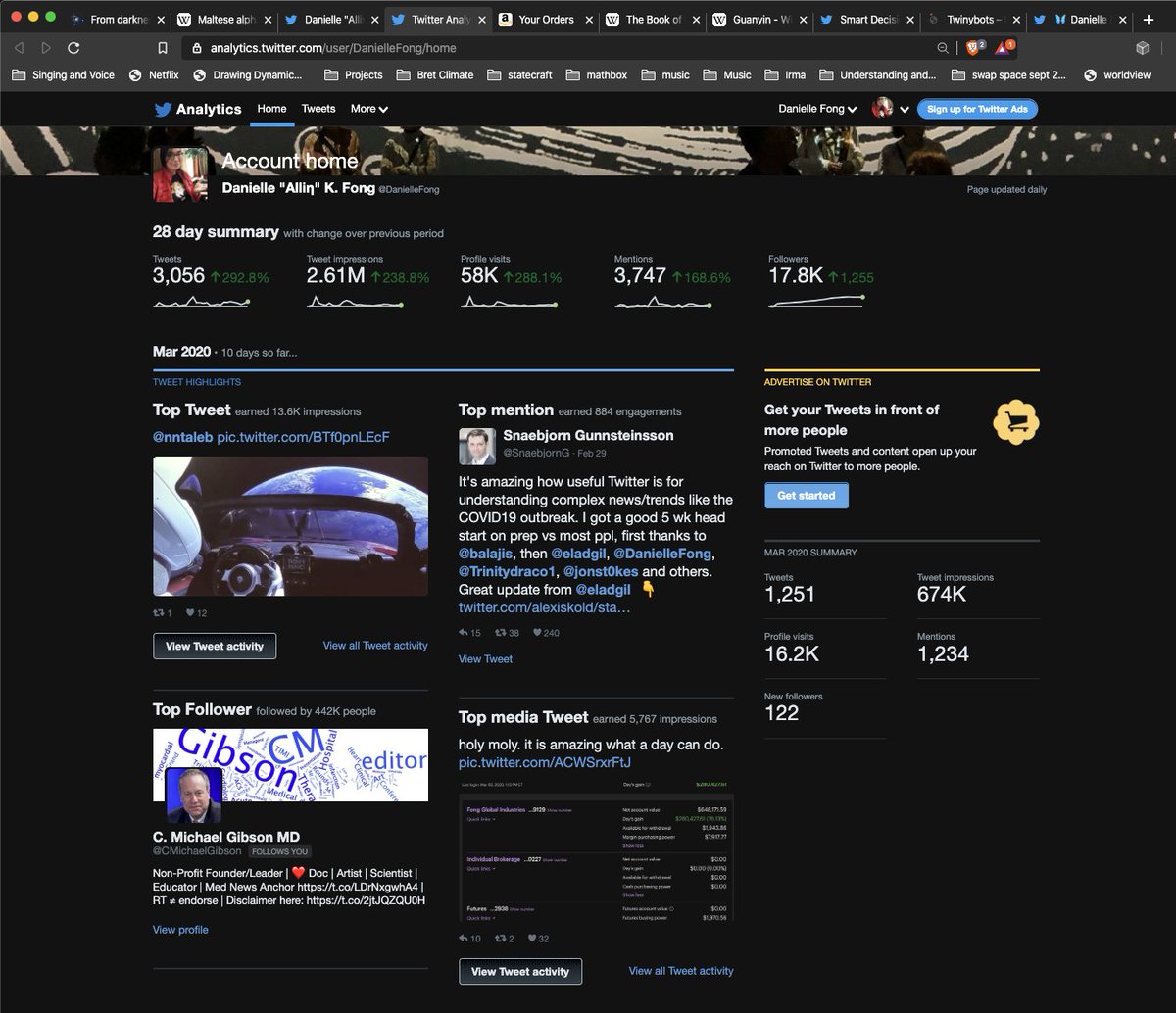Close the Twitter Analytics browser tab
This screenshot has width=1176, height=1013.
pos(481,19)
